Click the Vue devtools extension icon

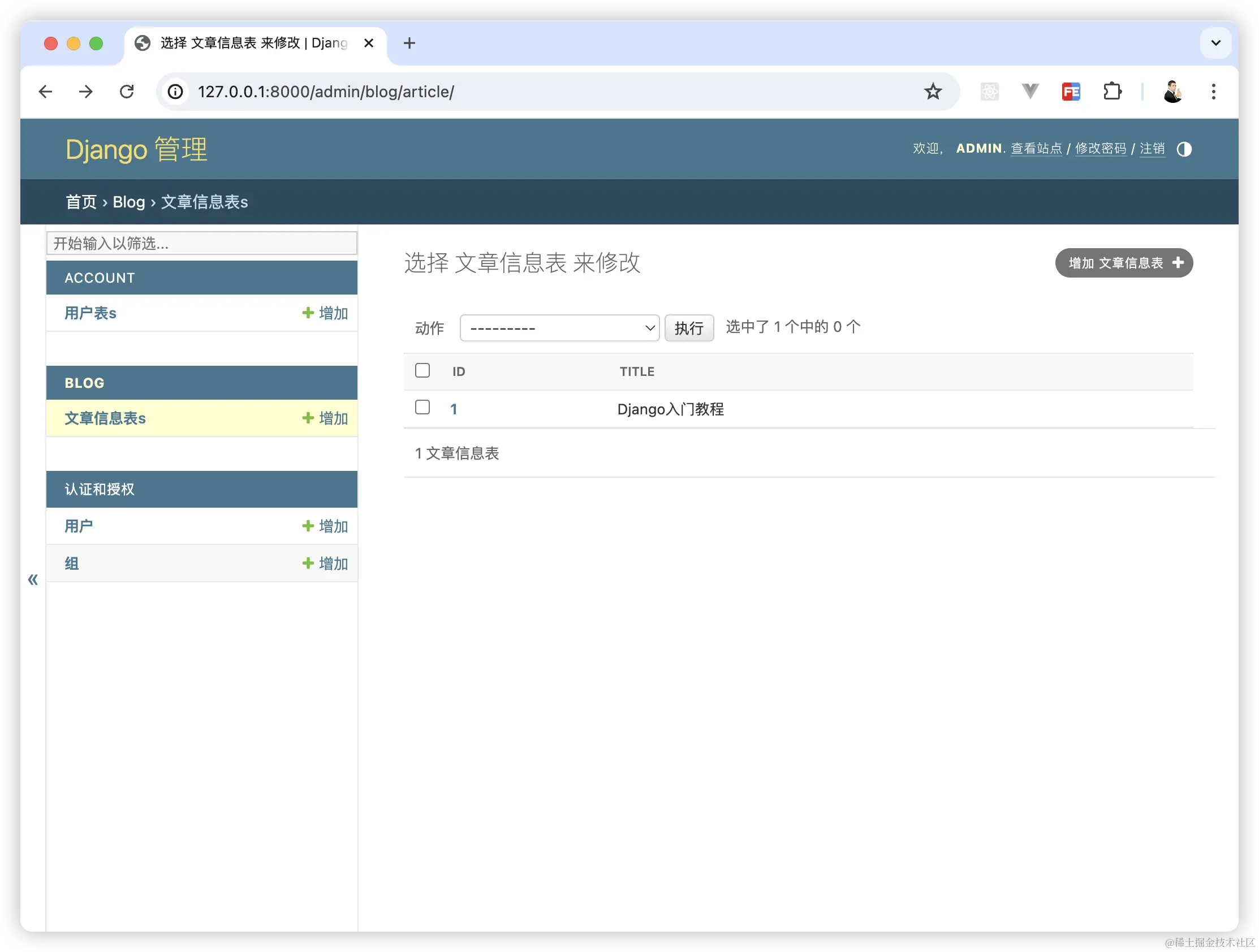1029,92
